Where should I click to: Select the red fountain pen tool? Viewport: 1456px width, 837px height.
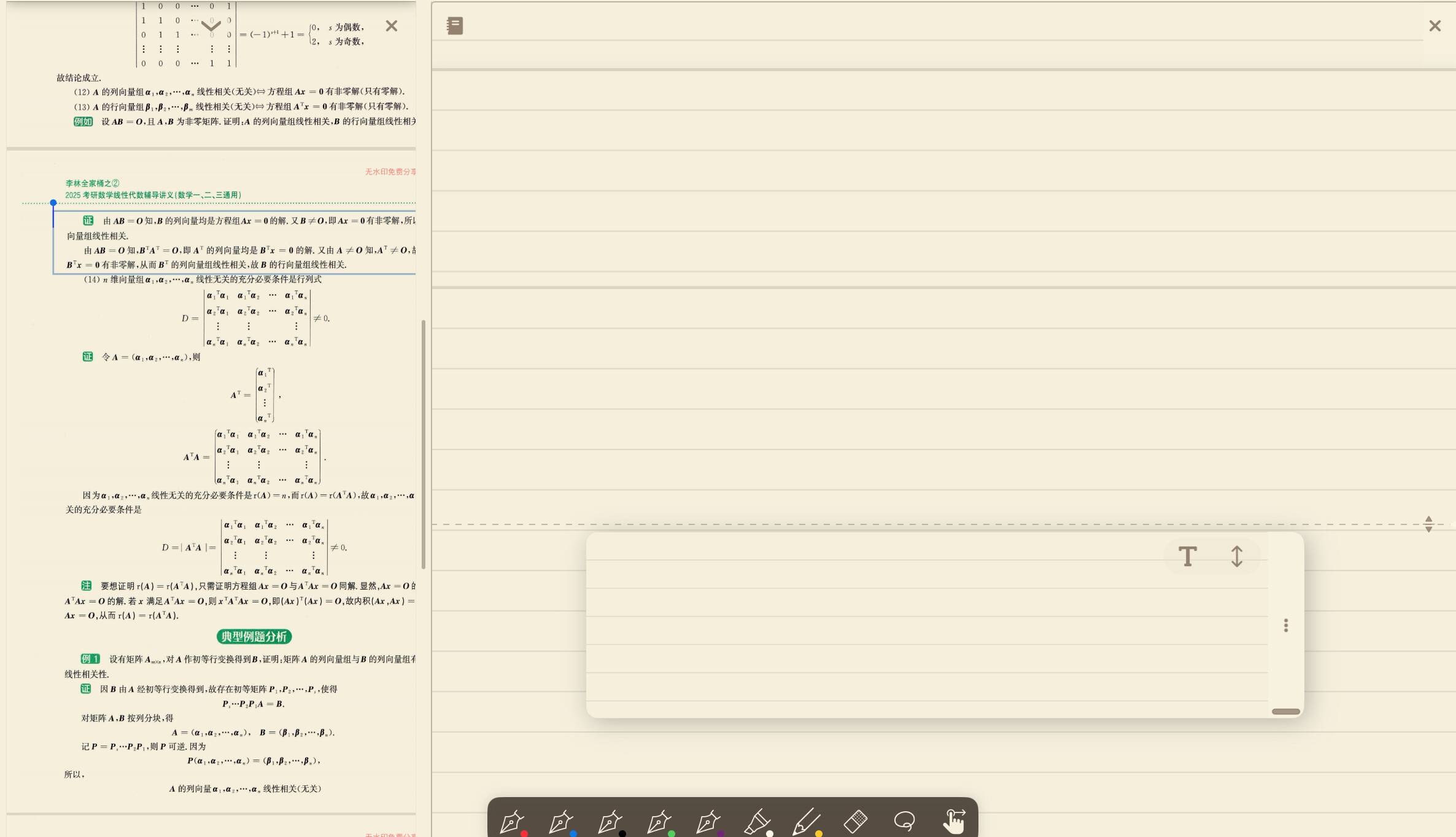[x=513, y=822]
